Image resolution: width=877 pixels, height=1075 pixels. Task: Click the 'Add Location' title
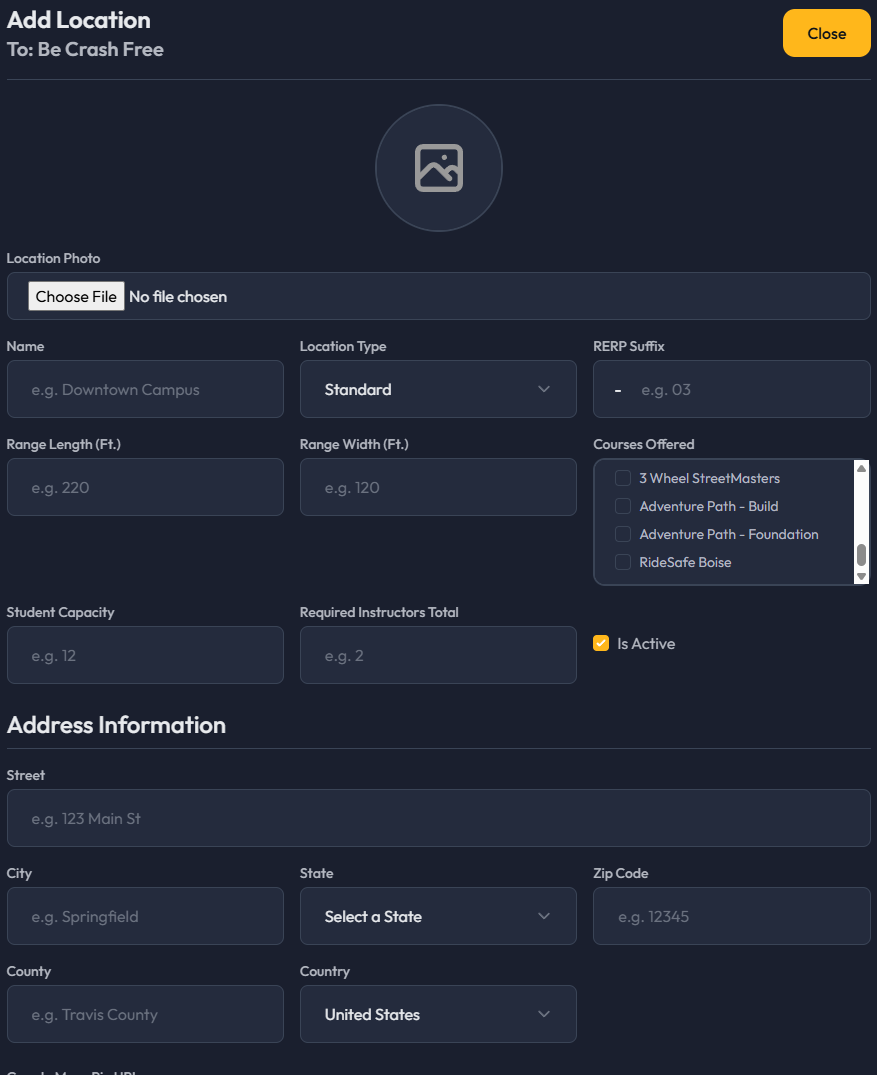(x=79, y=20)
